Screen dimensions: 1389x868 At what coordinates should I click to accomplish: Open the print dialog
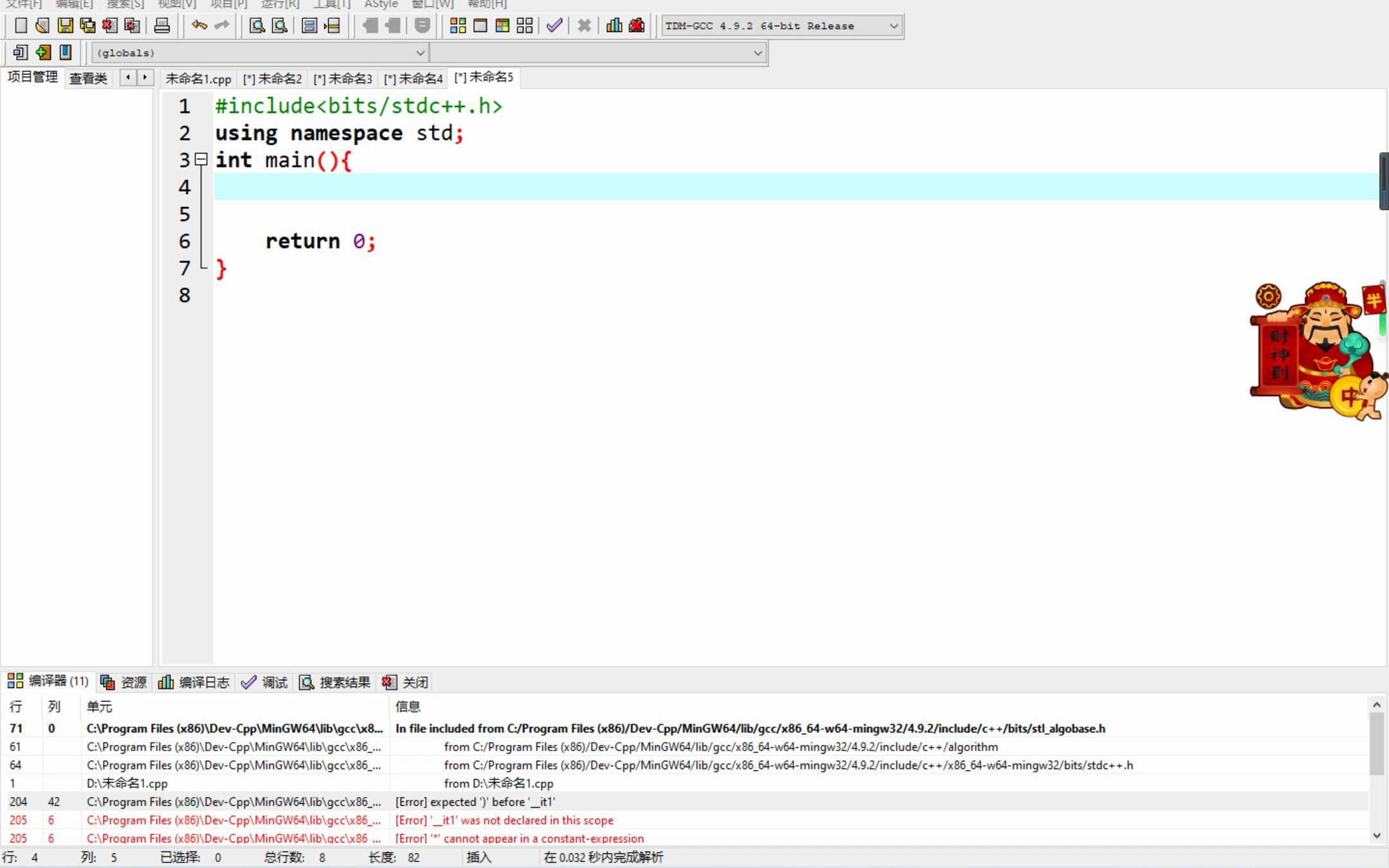[162, 26]
